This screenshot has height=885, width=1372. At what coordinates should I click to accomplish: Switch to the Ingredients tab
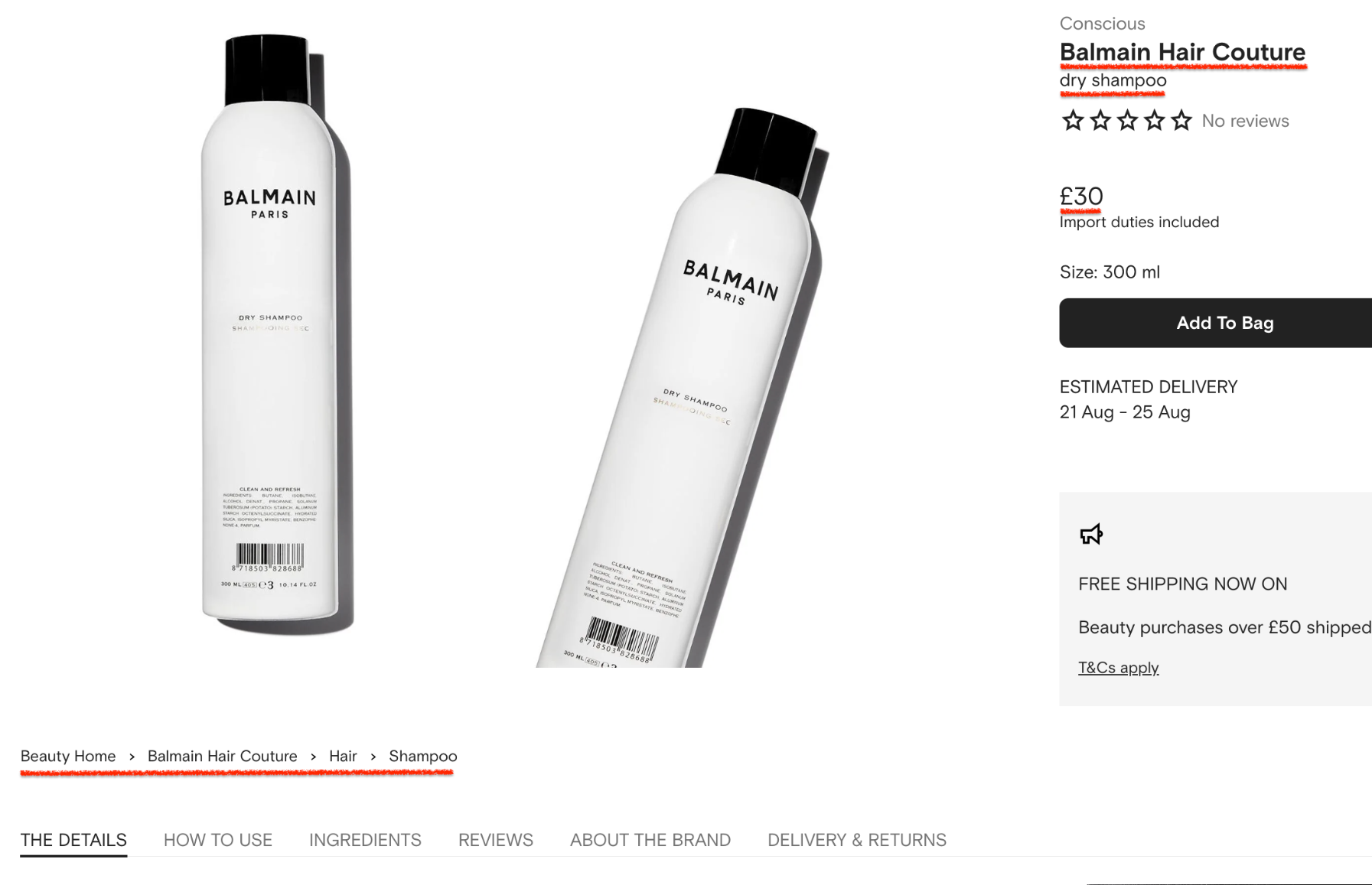tap(365, 840)
